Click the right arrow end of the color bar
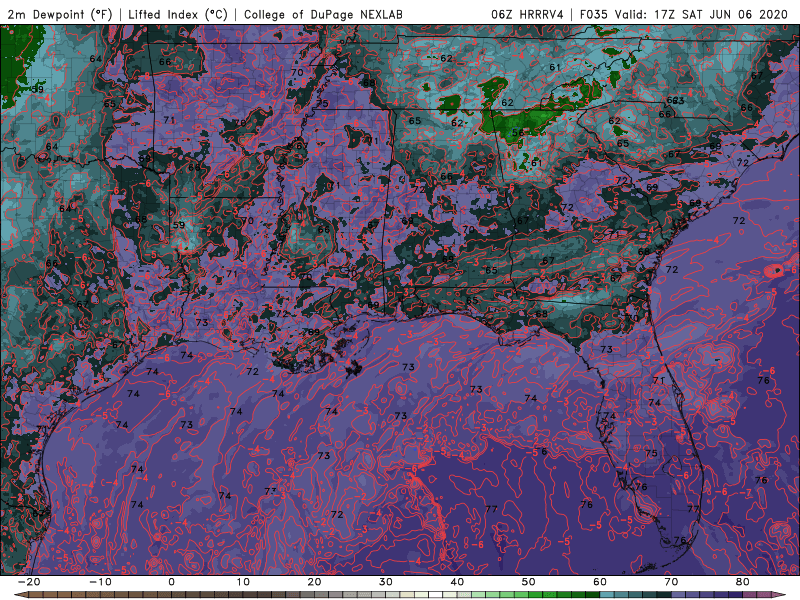The width and height of the screenshot is (800, 600). (780, 594)
